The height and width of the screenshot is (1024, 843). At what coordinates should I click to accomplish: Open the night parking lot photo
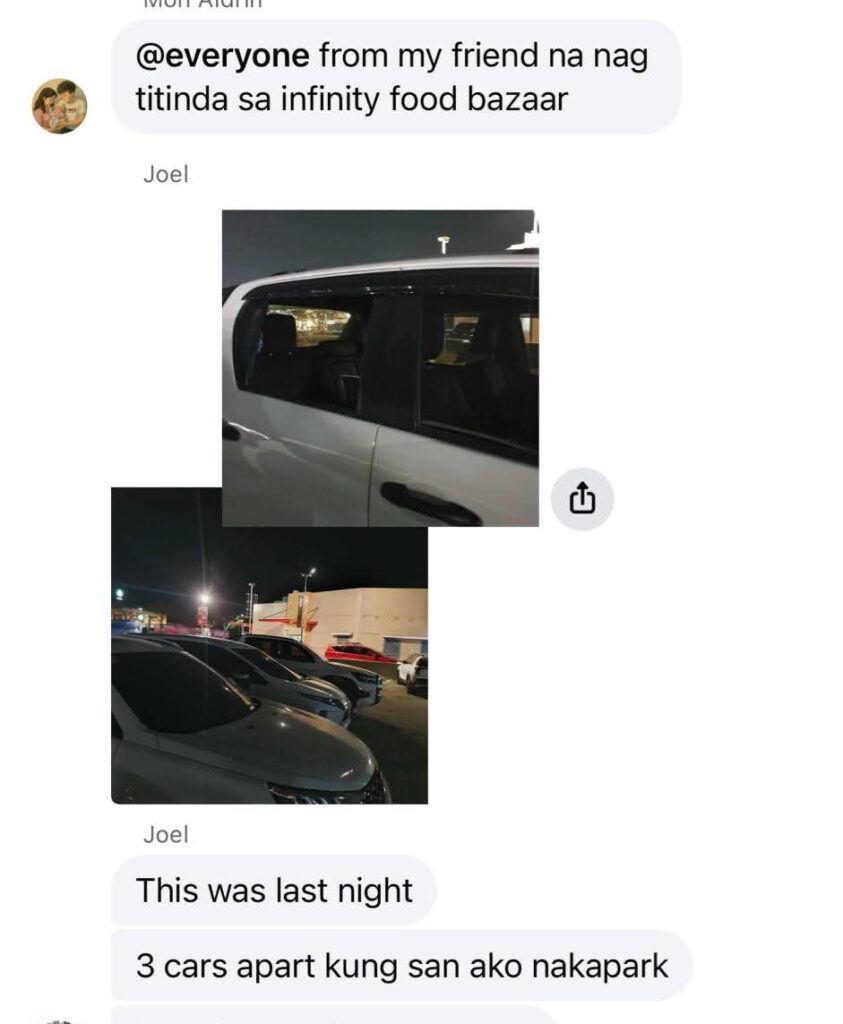pos(269,664)
